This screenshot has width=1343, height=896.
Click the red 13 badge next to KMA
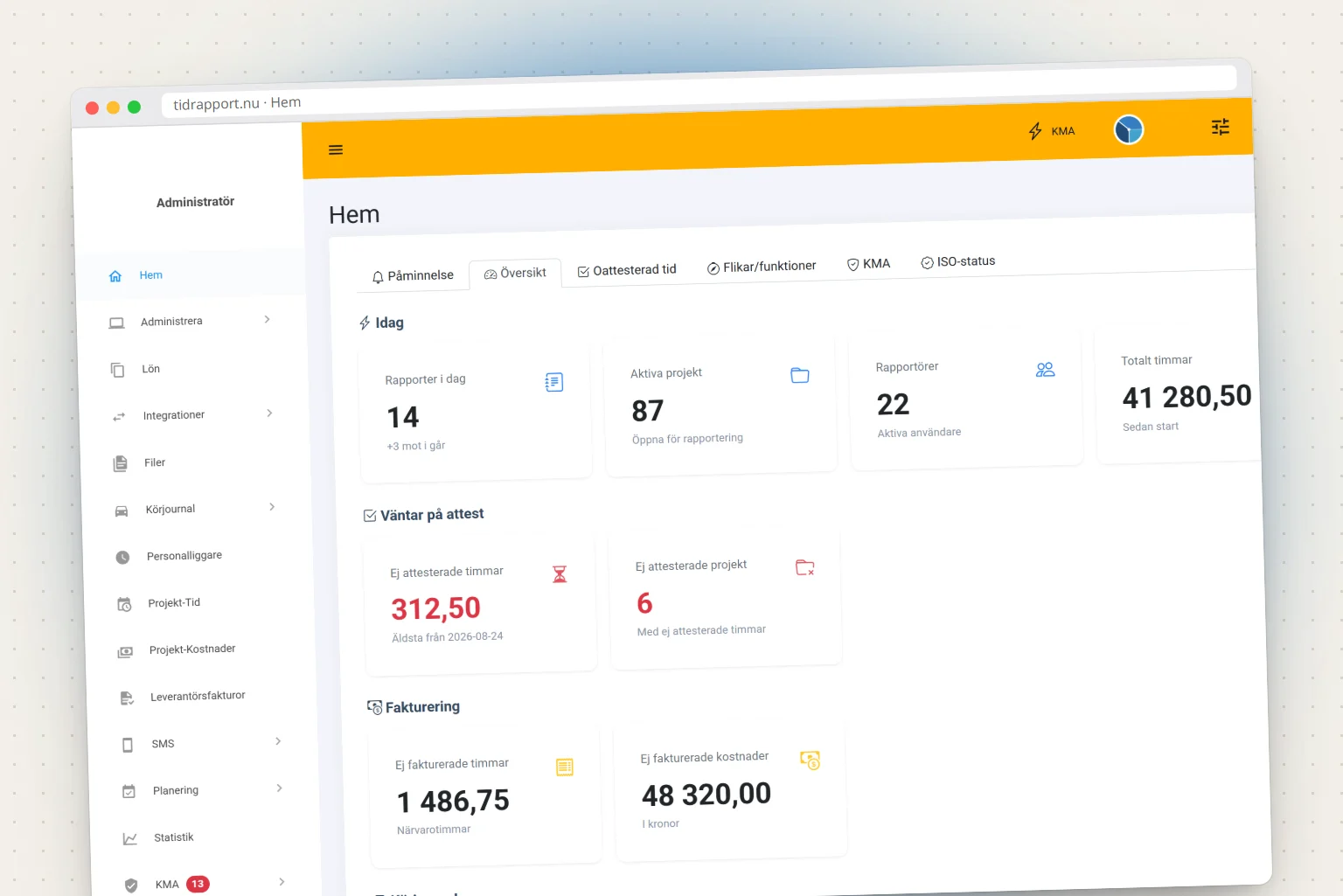point(198,884)
